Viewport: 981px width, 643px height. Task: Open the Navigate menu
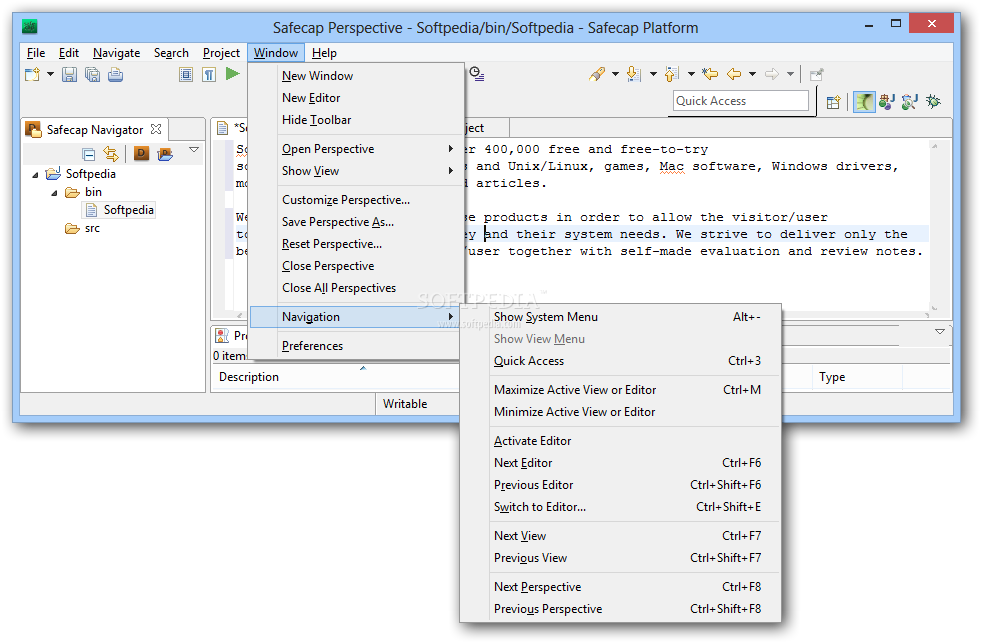pyautogui.click(x=116, y=53)
